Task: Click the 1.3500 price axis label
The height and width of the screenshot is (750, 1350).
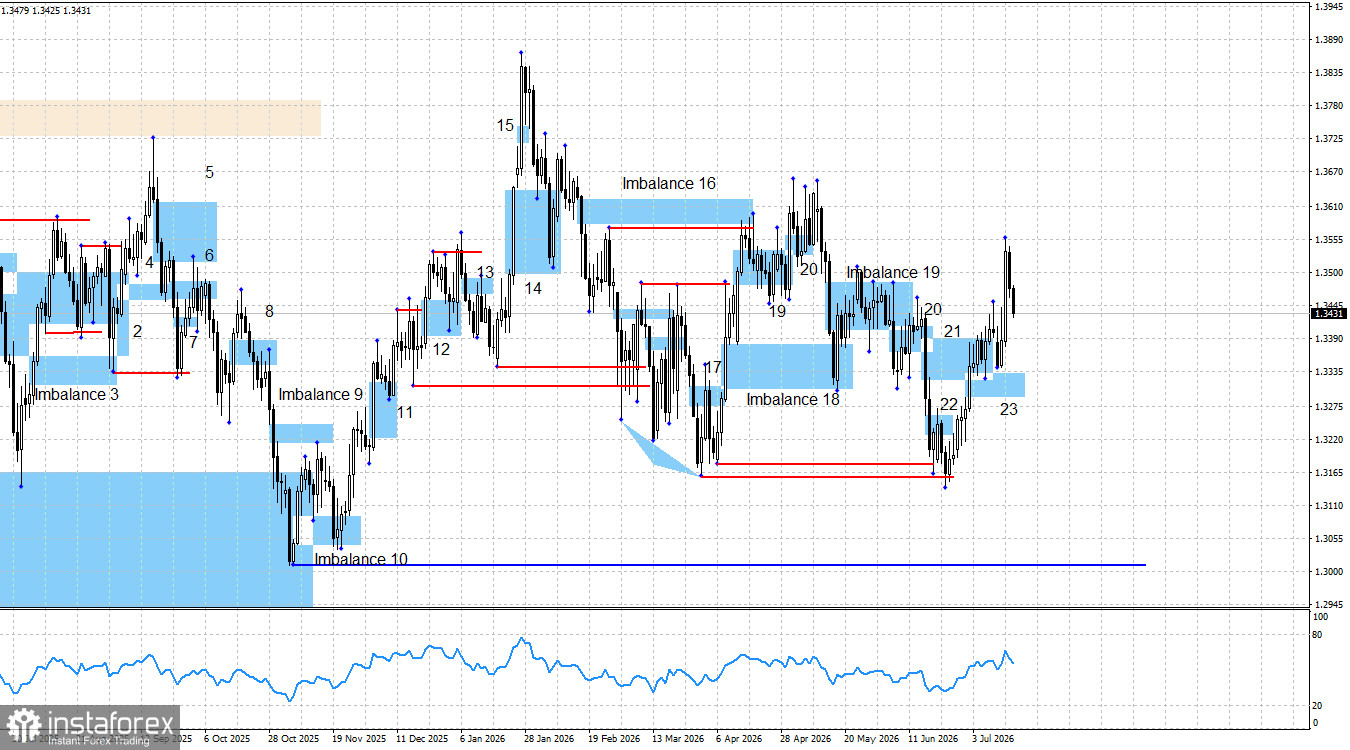Action: click(x=1329, y=273)
